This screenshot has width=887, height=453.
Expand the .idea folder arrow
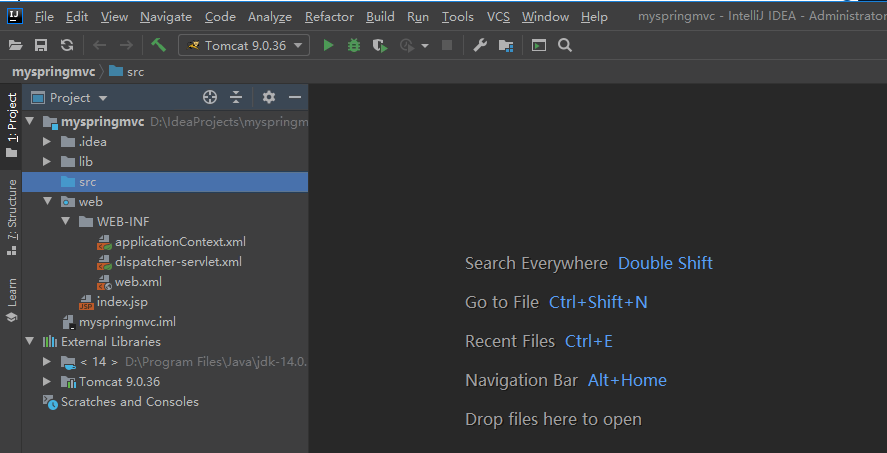click(48, 141)
